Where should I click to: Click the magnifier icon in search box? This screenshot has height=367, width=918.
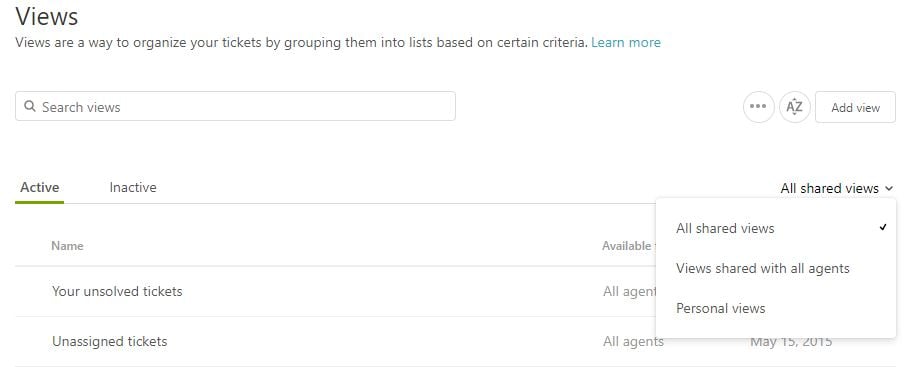click(30, 107)
